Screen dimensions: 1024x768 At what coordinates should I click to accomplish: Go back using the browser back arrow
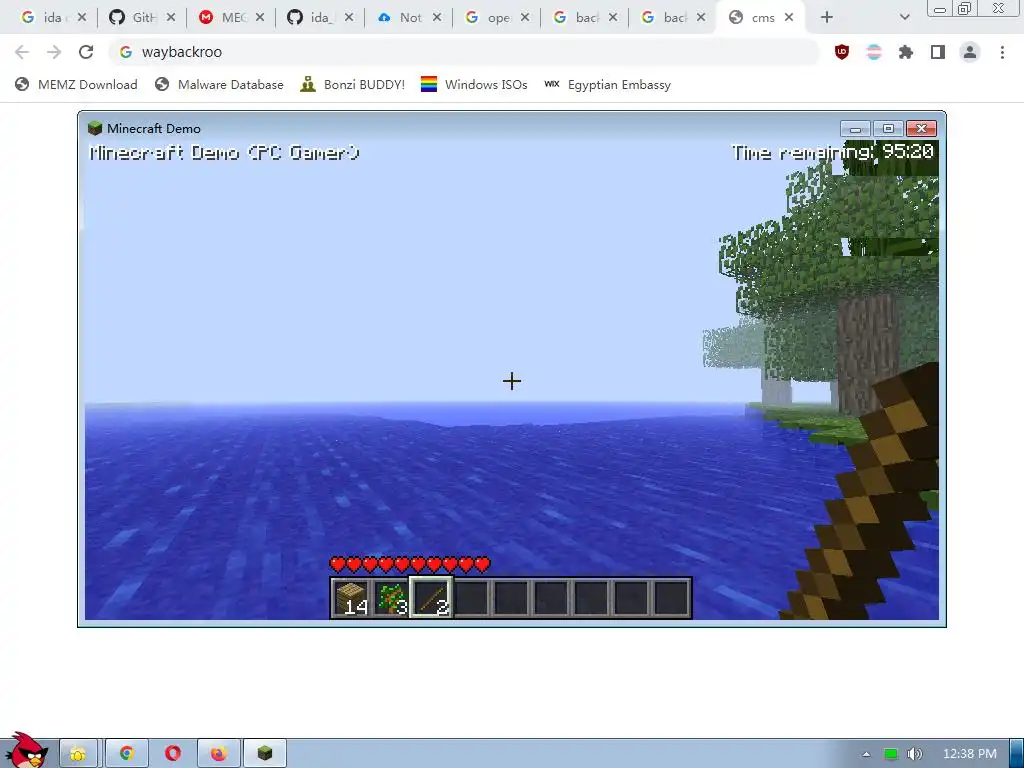tap(22, 52)
